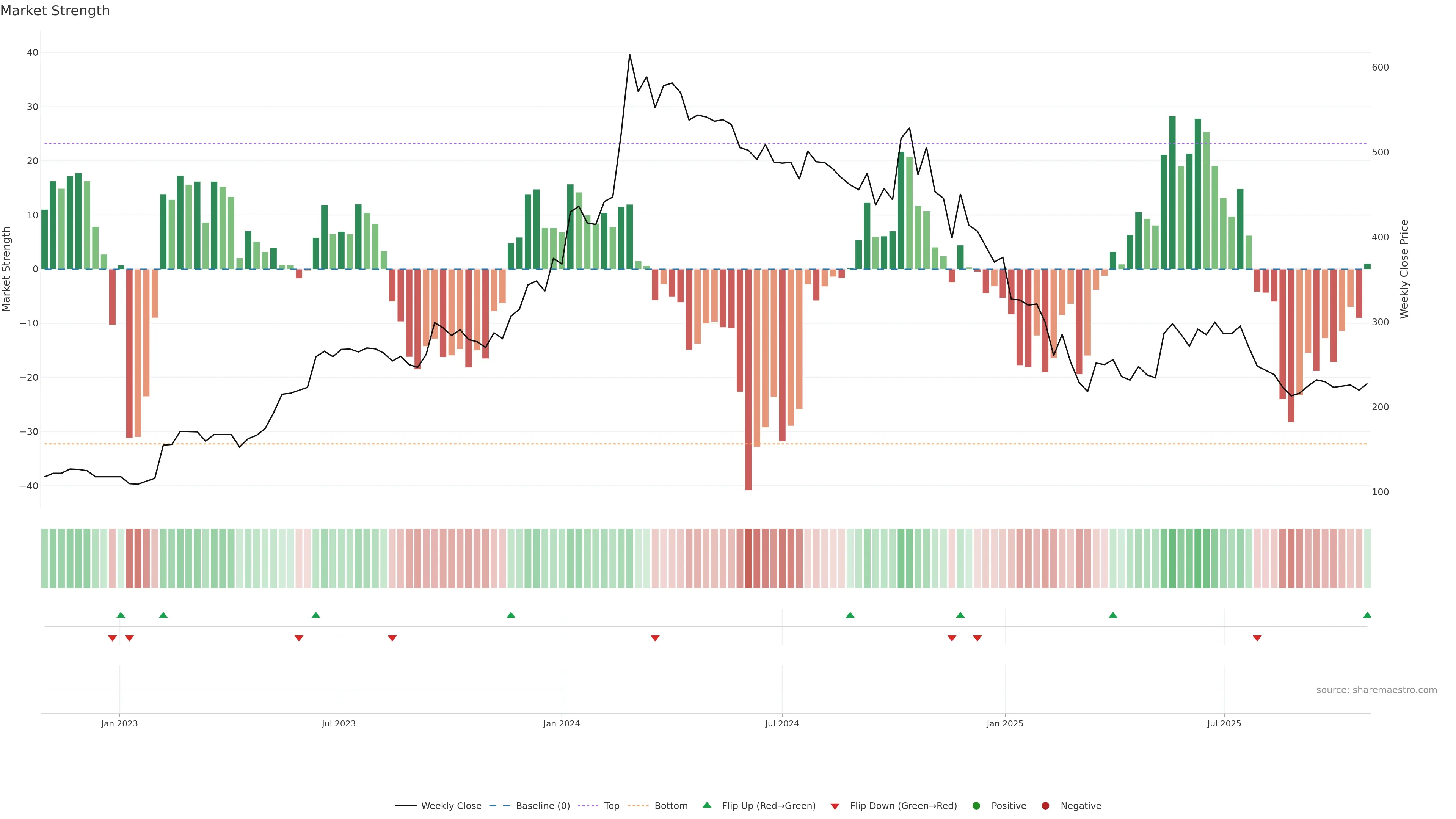Click the Market Strength chart title
The width and height of the screenshot is (1456, 819).
pyautogui.click(x=55, y=11)
